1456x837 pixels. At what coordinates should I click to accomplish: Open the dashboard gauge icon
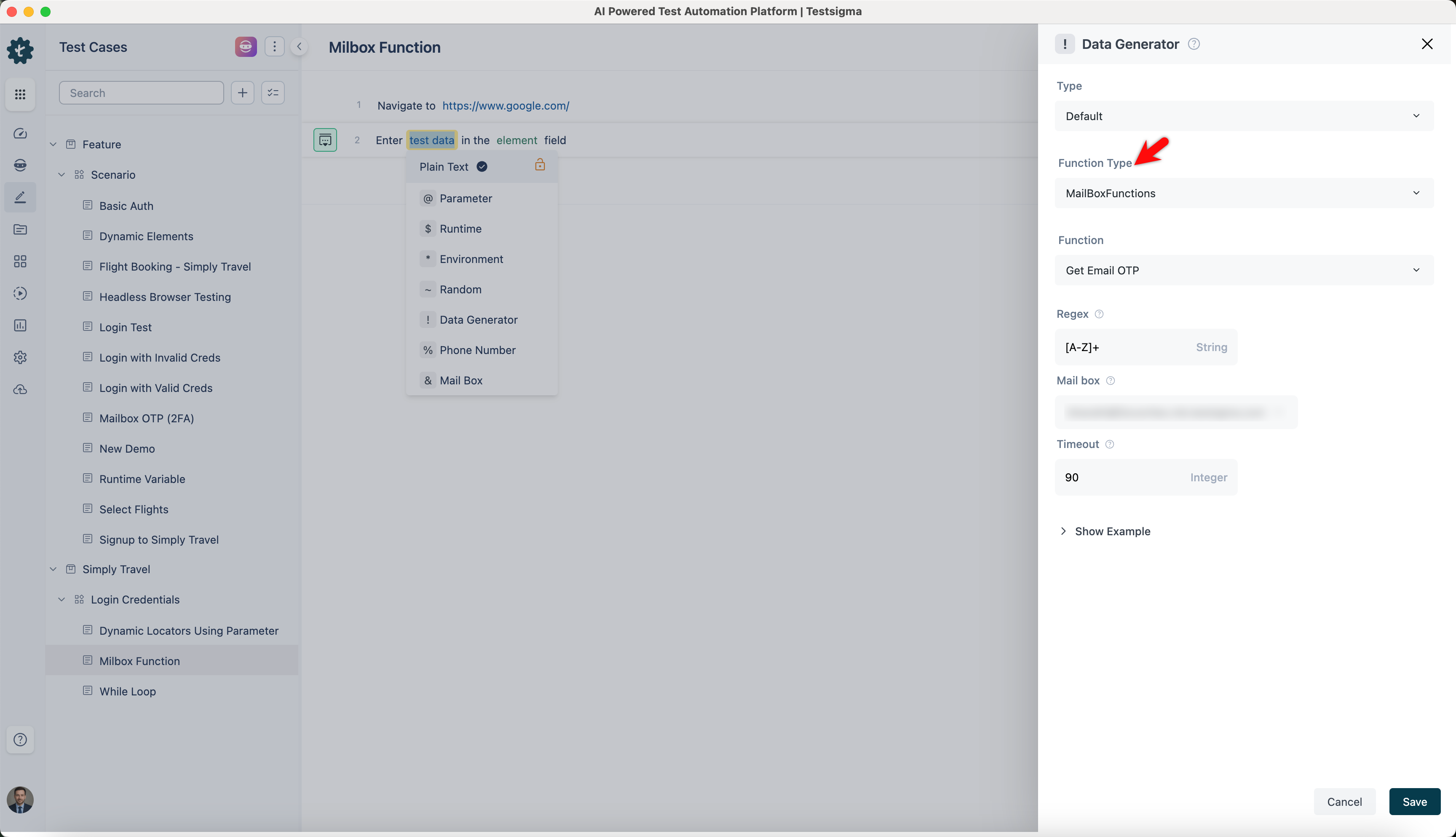pyautogui.click(x=20, y=133)
